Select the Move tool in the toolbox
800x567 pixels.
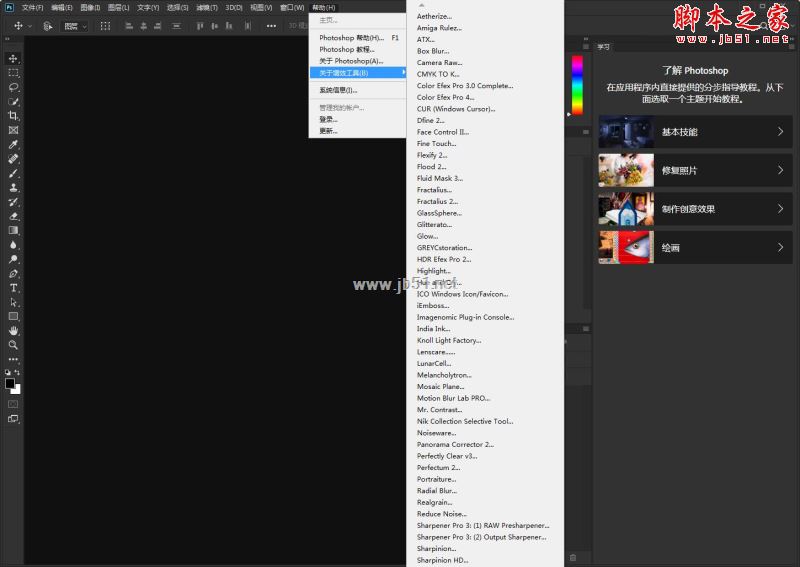coord(13,58)
